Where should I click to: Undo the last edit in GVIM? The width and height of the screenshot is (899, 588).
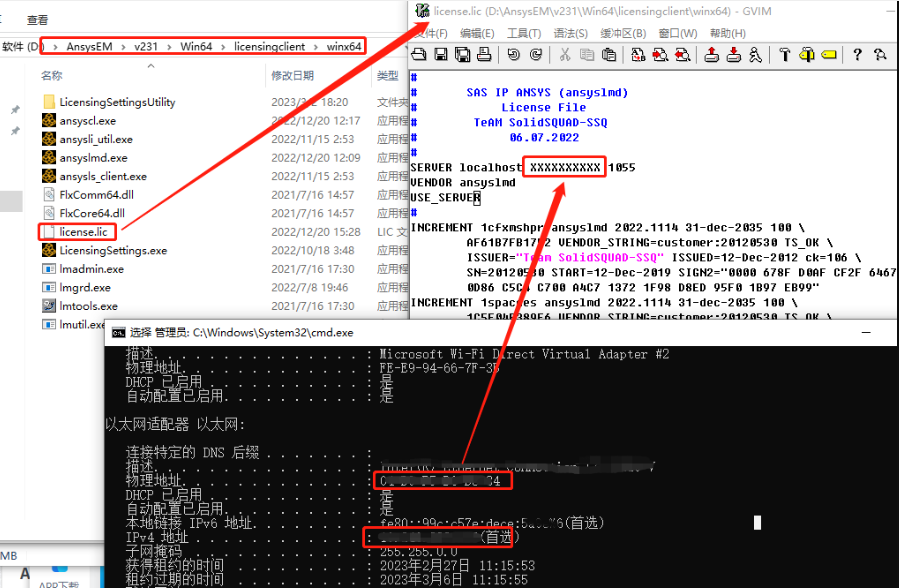tap(513, 54)
